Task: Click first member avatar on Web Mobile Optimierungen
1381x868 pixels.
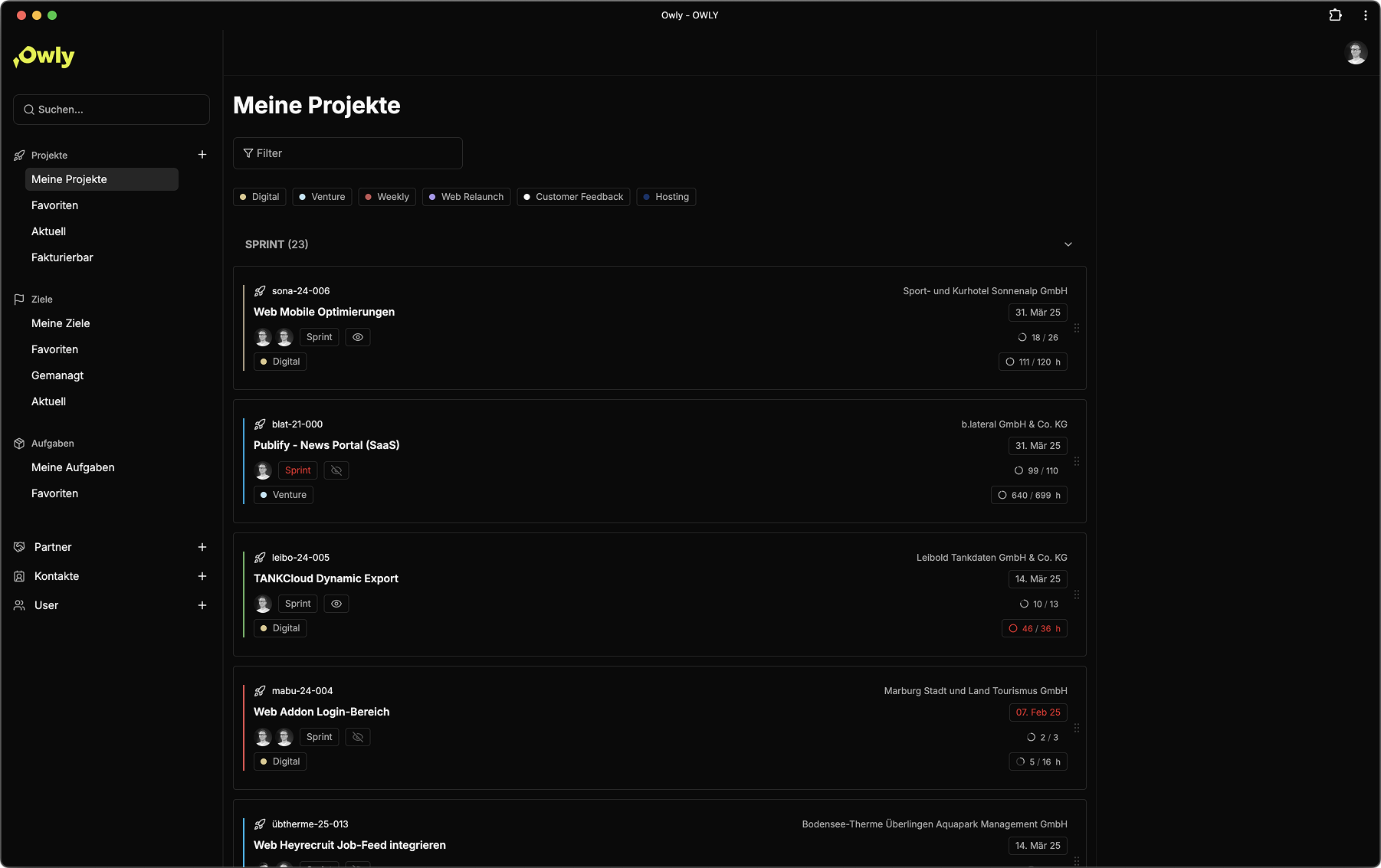Action: 263,337
